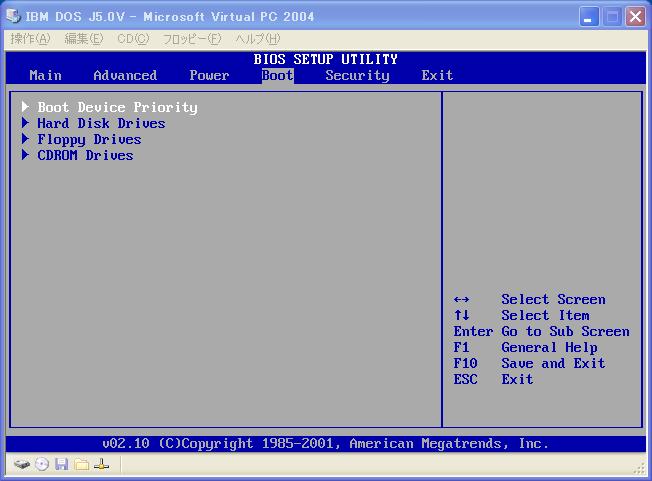This screenshot has width=652, height=481.
Task: Click the General Help text
Action: pyautogui.click(x=549, y=347)
